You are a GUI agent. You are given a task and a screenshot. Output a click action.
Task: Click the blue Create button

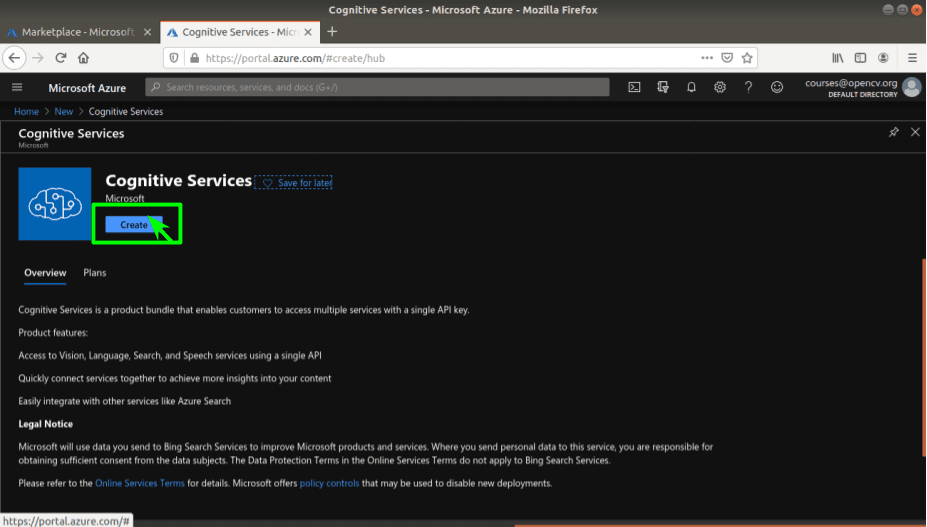coord(134,225)
